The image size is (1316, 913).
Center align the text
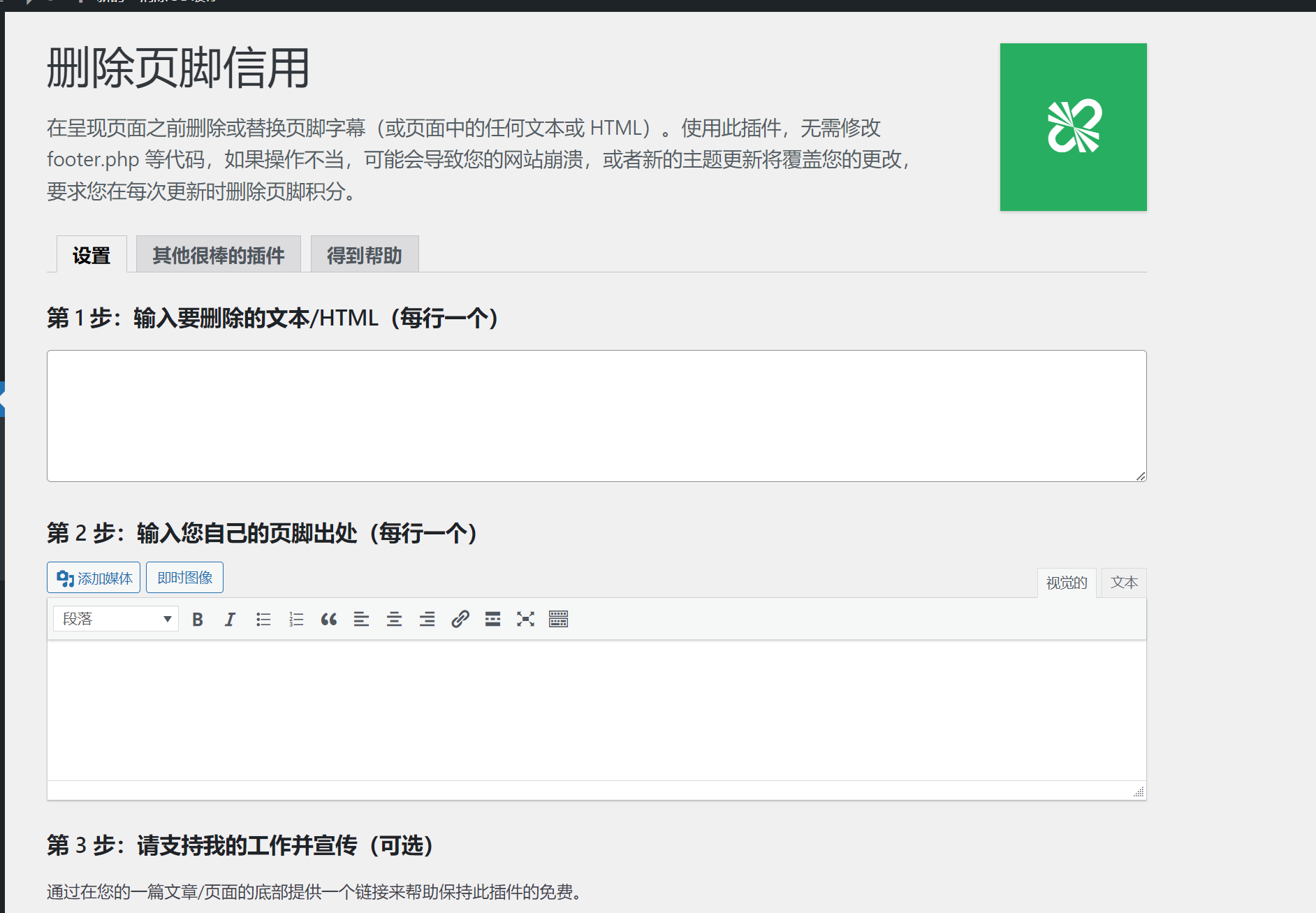pyautogui.click(x=394, y=620)
